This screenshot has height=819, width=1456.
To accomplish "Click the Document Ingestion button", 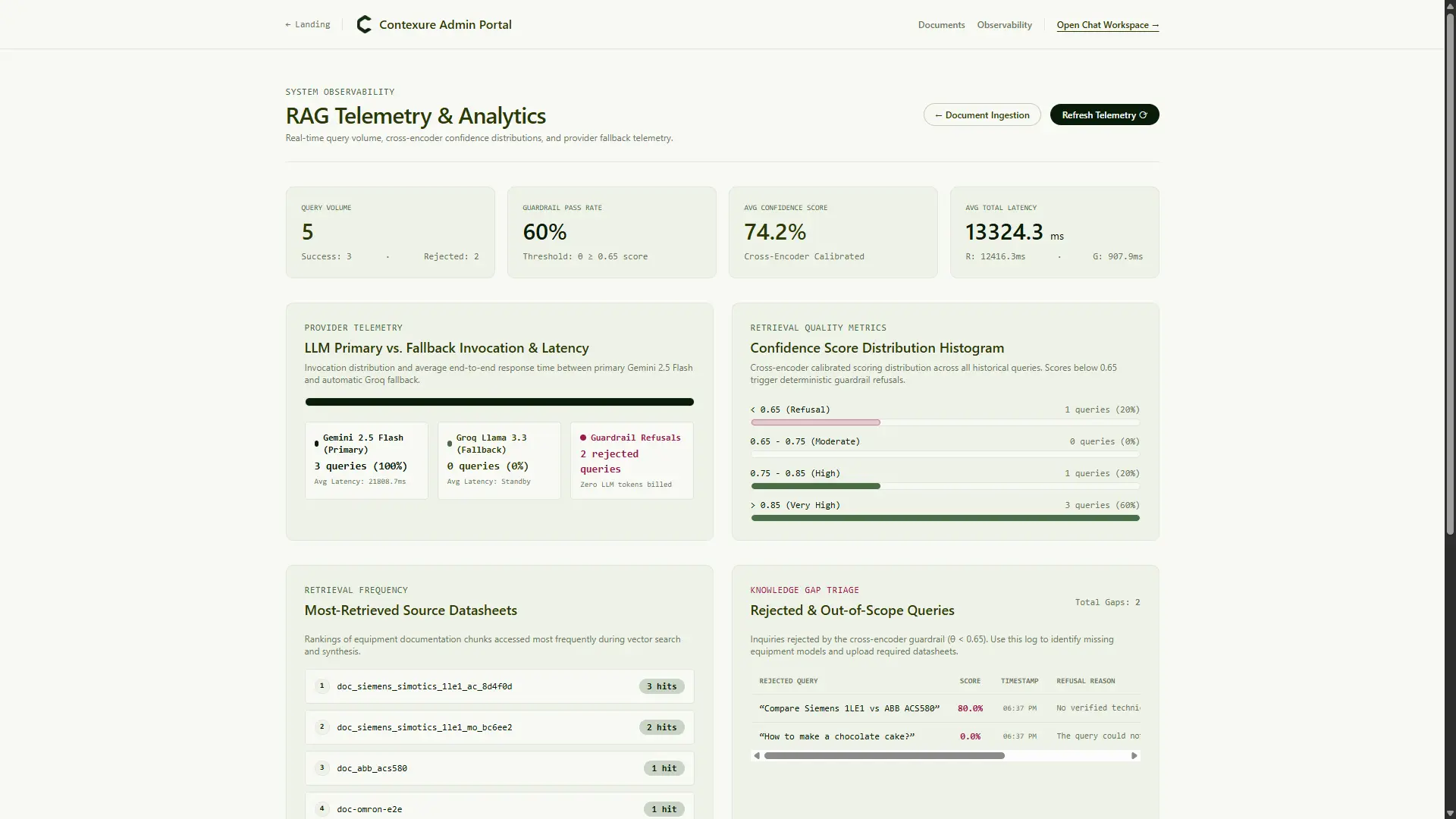I will click(x=982, y=115).
